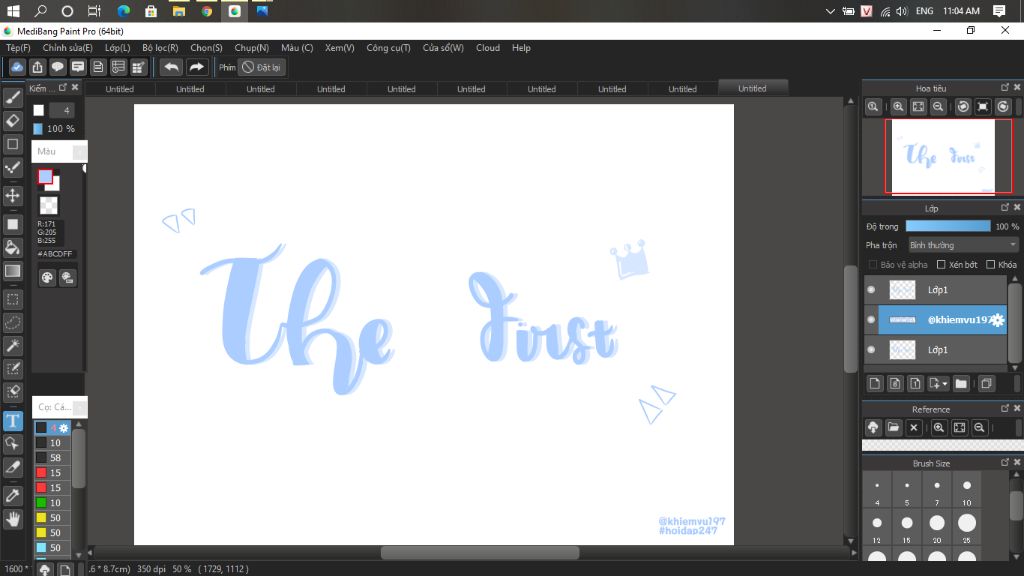The height and width of the screenshot is (576, 1024).
Task: Enable the Xén bớt checkbox
Action: [x=941, y=264]
